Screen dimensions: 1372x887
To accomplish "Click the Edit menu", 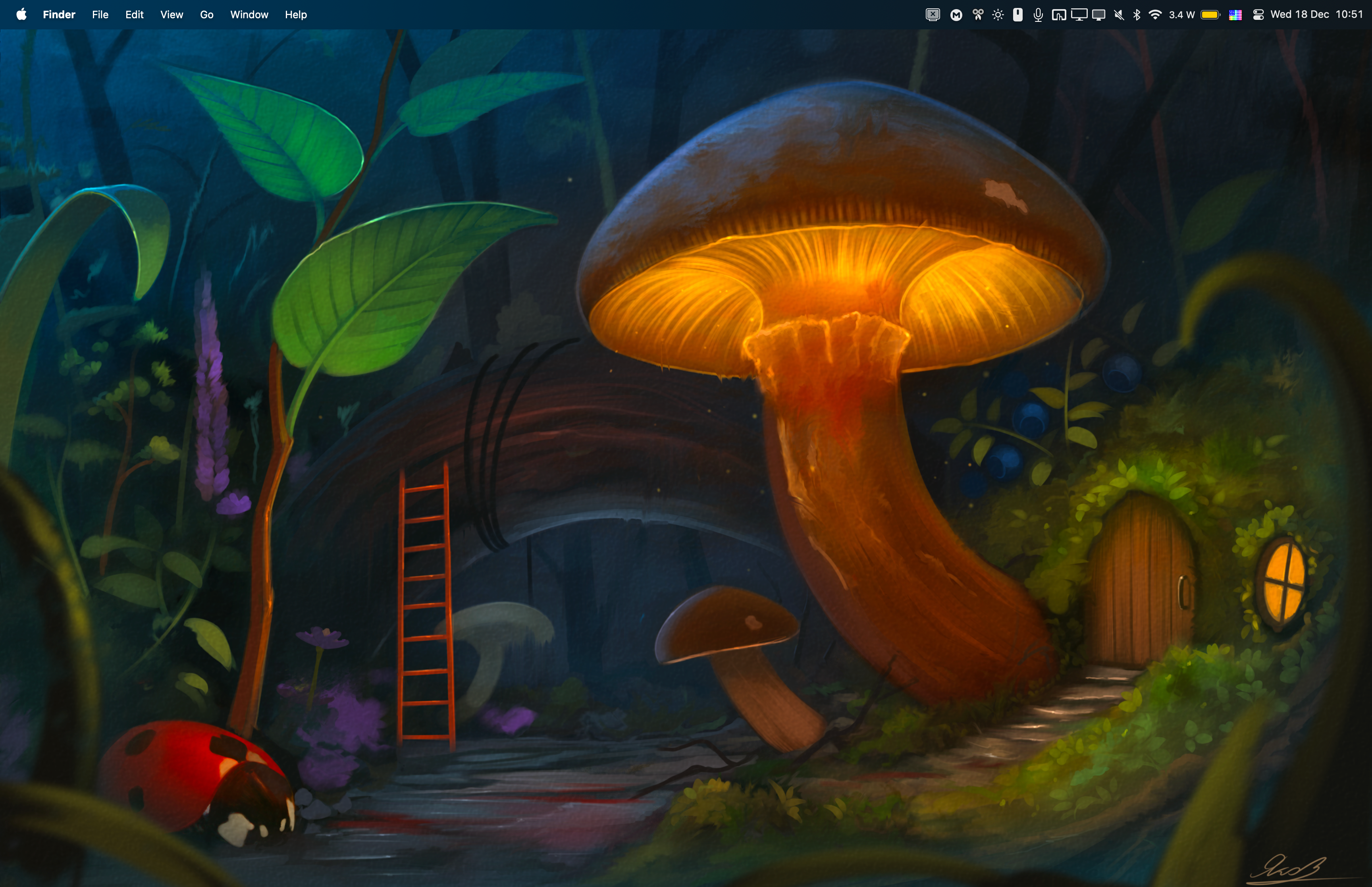I will (x=134, y=14).
